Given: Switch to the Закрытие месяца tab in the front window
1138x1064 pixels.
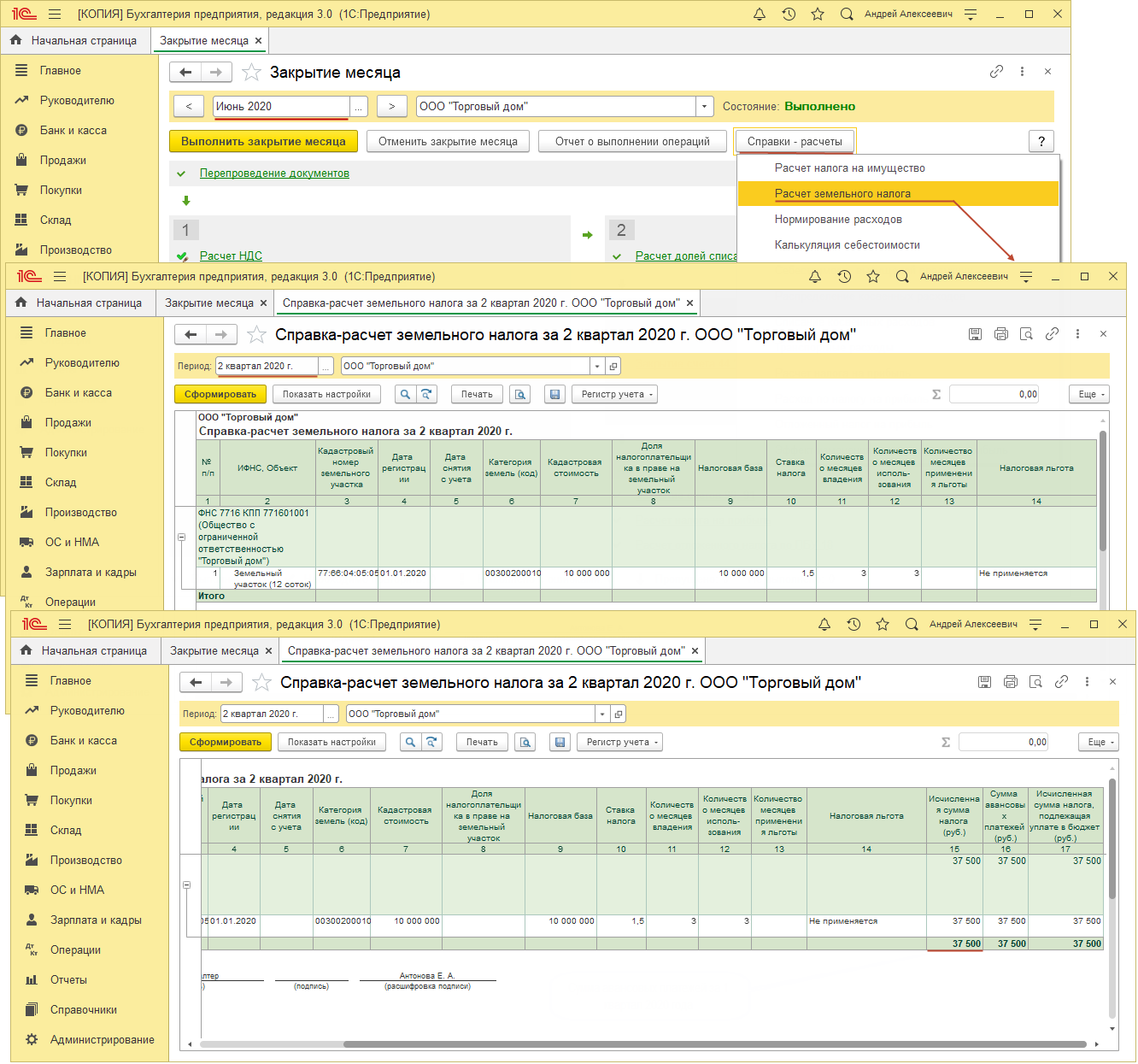Looking at the screenshot, I should 214,651.
